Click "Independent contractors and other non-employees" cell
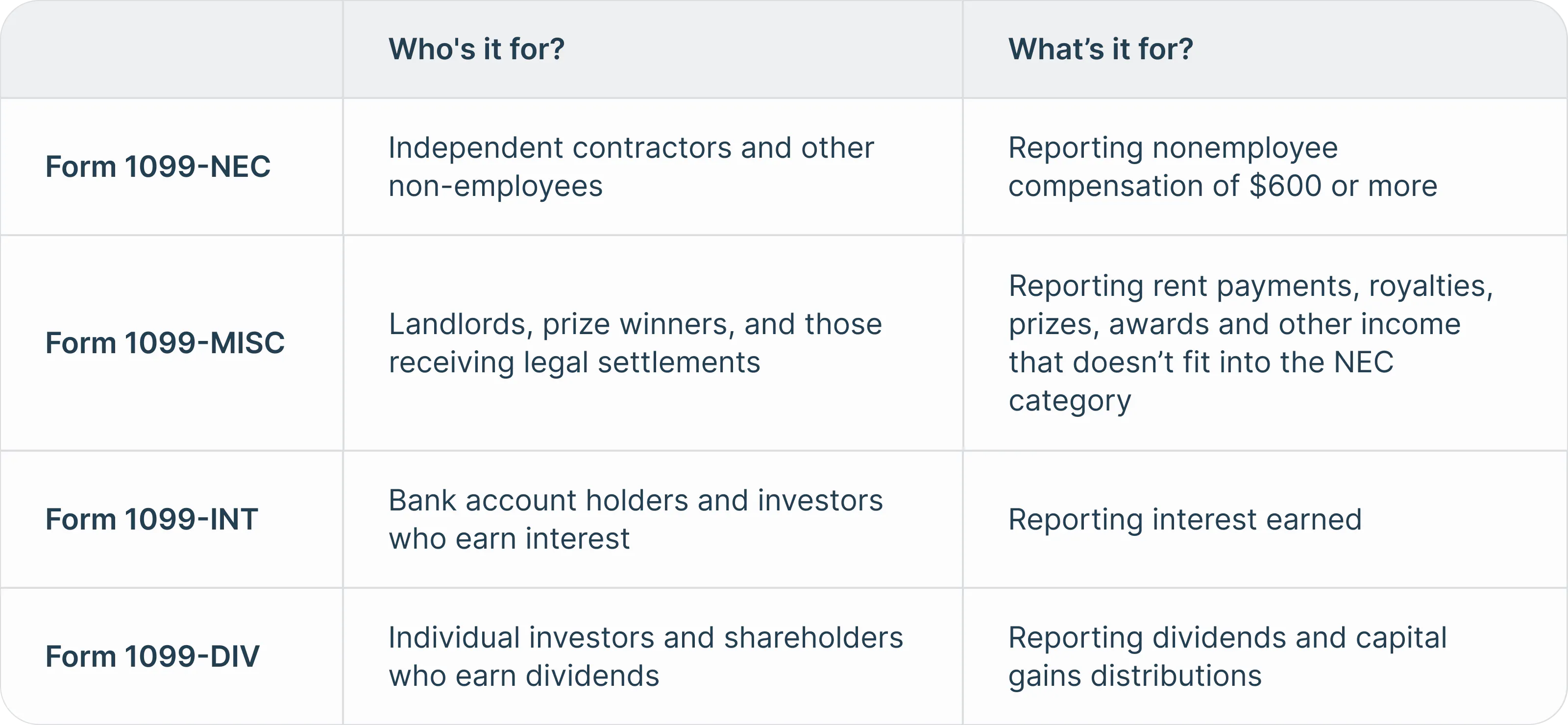Image resolution: width=1568 pixels, height=725 pixels. (x=631, y=166)
